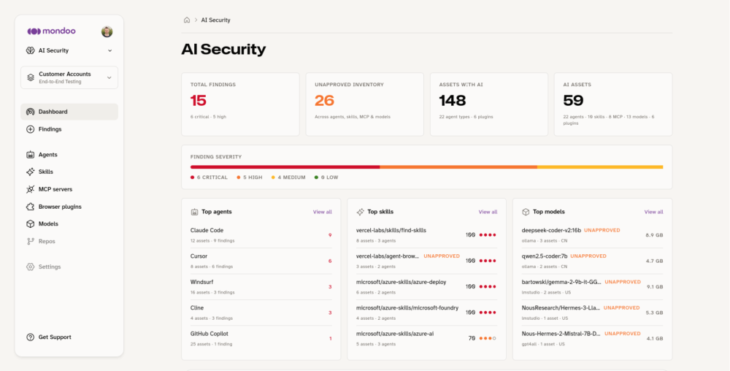Expand the Customer Accounts space selector
The image size is (730, 371).
69,77
